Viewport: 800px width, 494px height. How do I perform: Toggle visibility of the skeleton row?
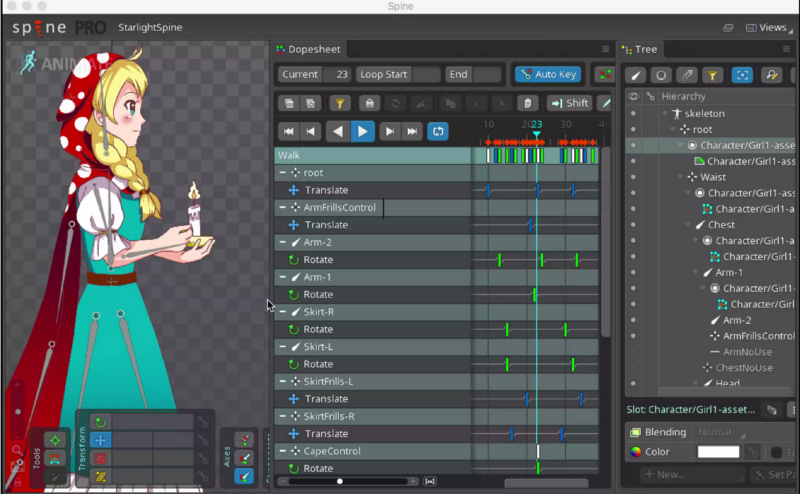[633, 113]
